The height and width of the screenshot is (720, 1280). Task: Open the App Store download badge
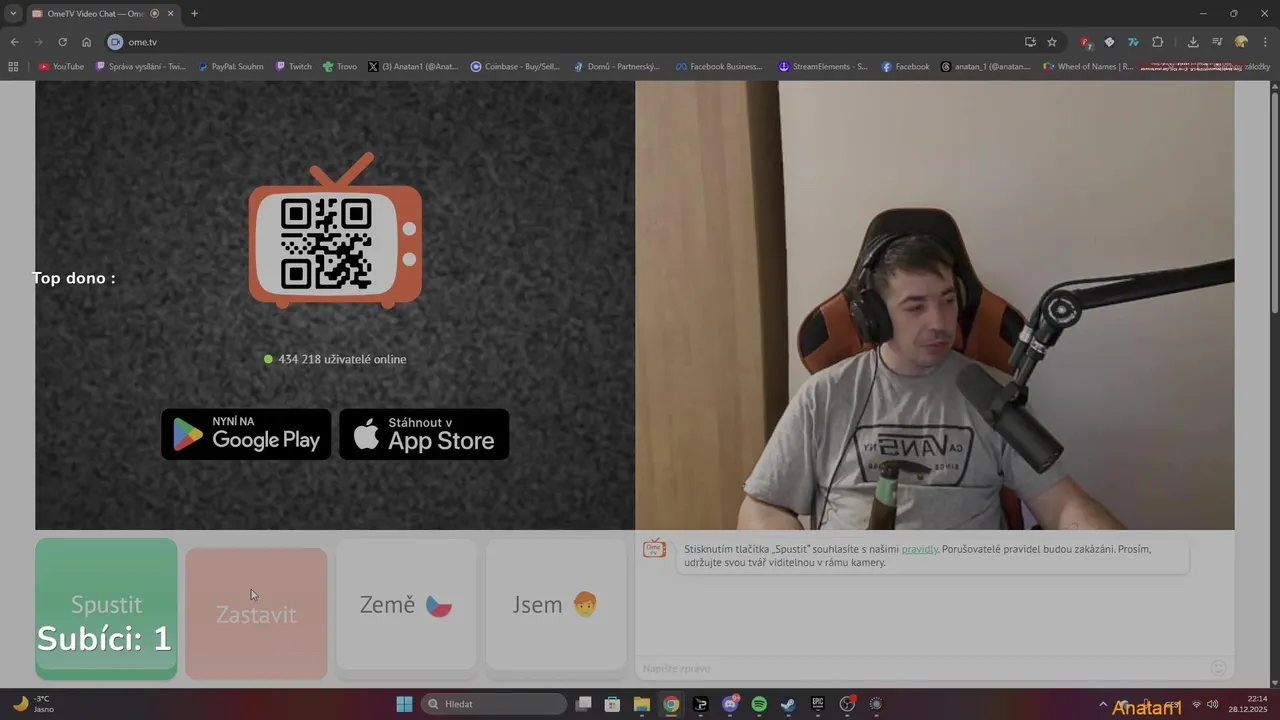424,434
